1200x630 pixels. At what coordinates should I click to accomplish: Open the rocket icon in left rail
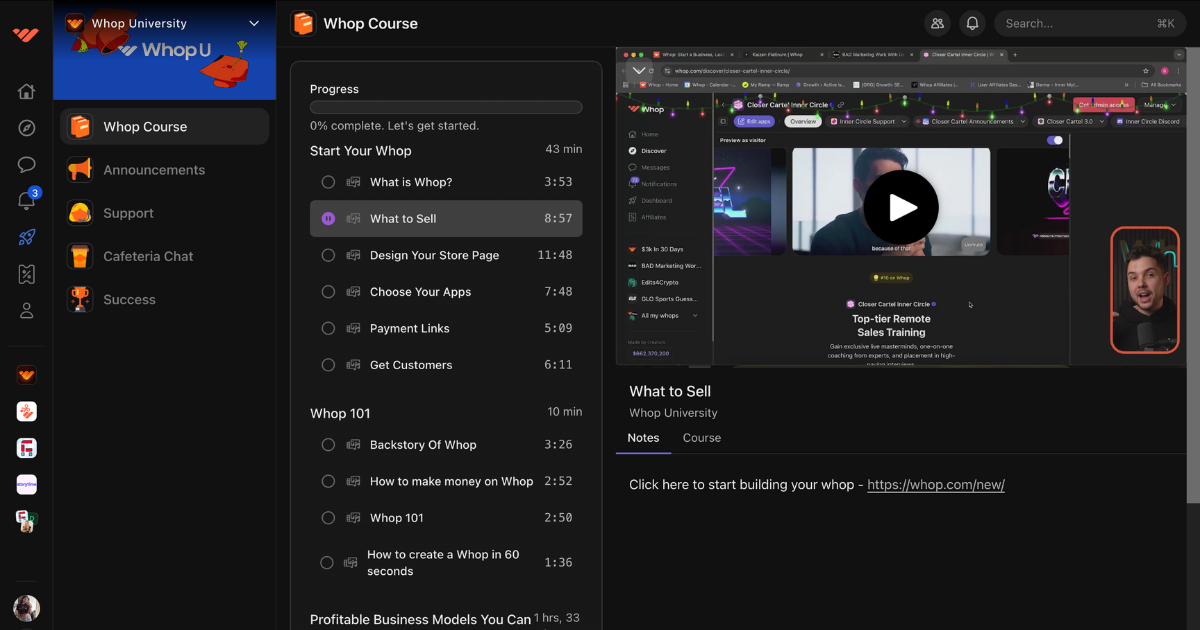[26, 238]
